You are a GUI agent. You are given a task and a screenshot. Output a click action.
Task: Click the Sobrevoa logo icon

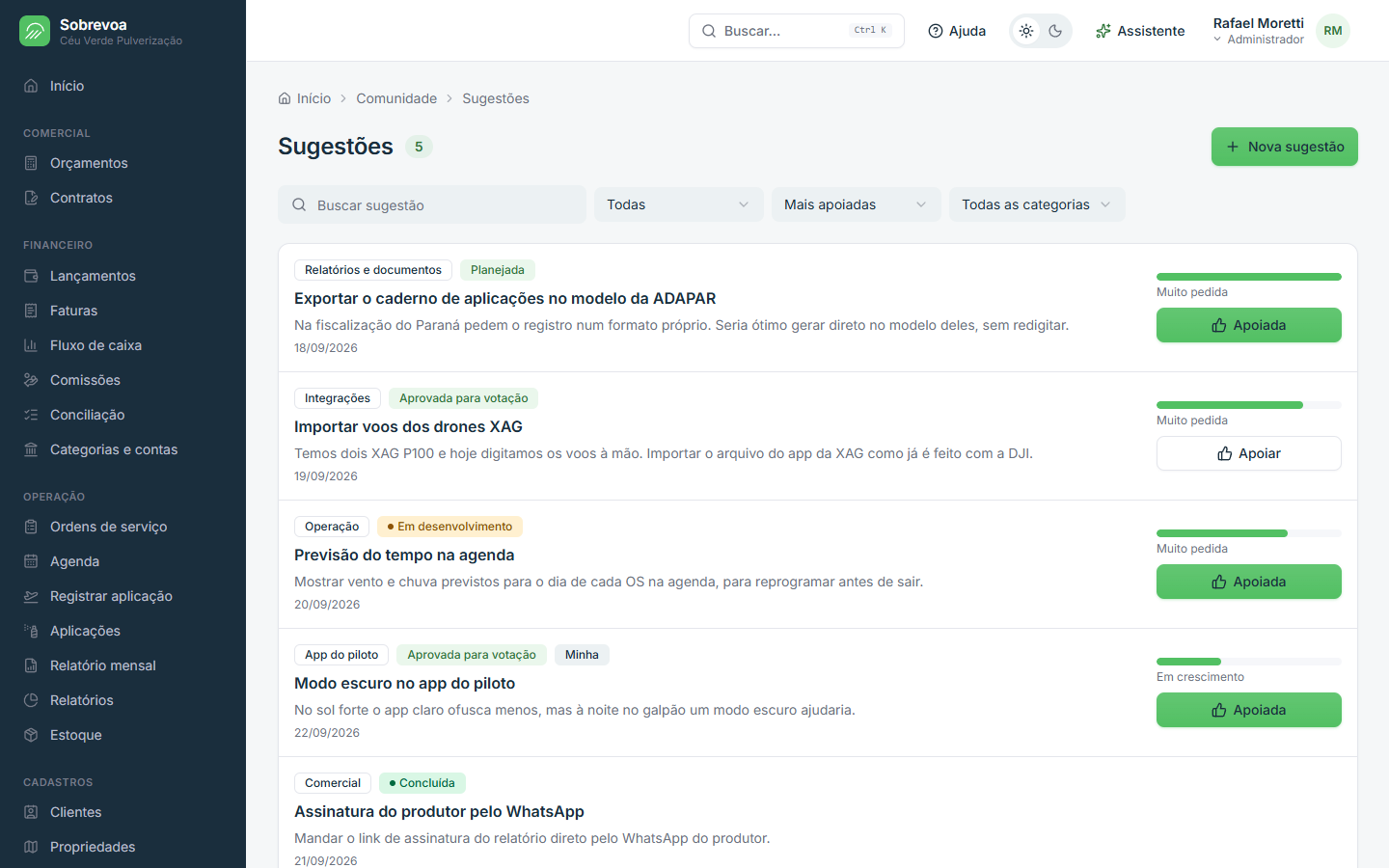point(35,31)
